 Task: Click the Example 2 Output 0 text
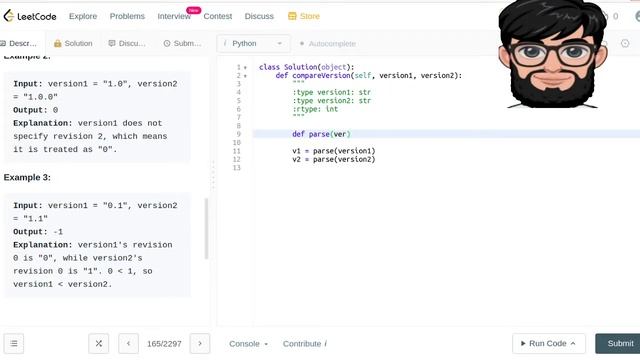point(36,110)
